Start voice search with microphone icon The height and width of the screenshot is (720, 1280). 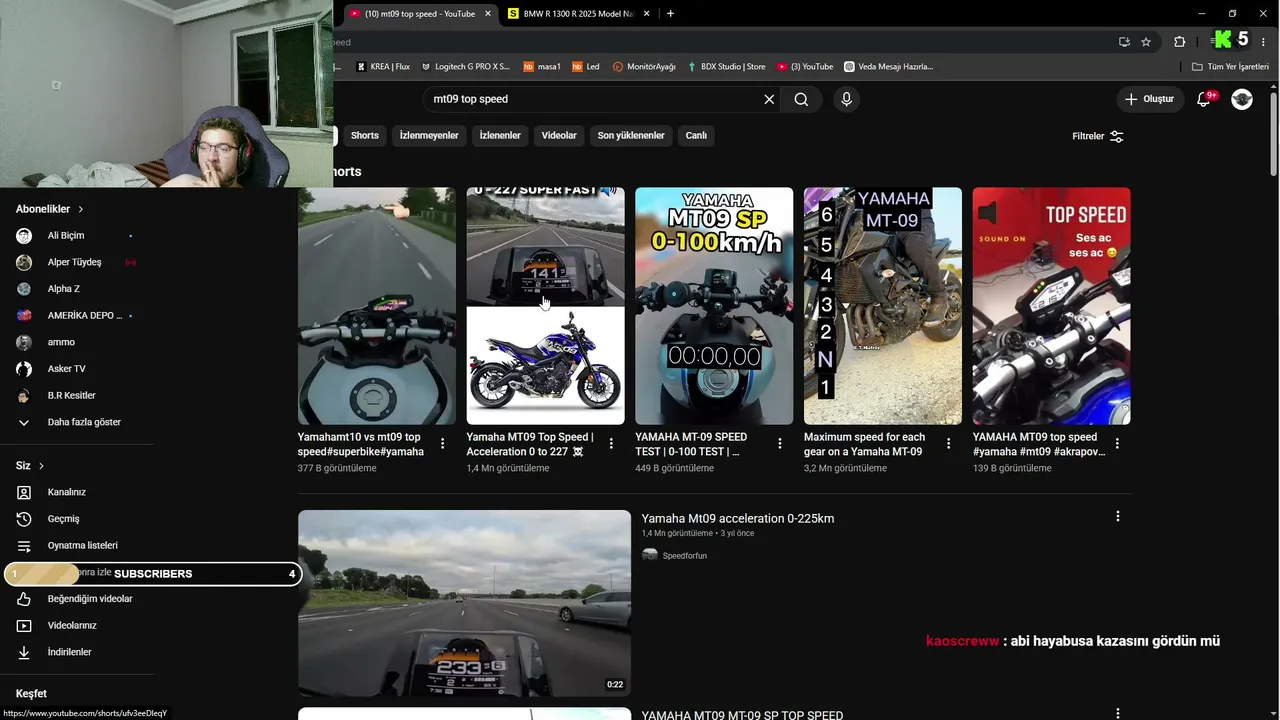pyautogui.click(x=846, y=99)
